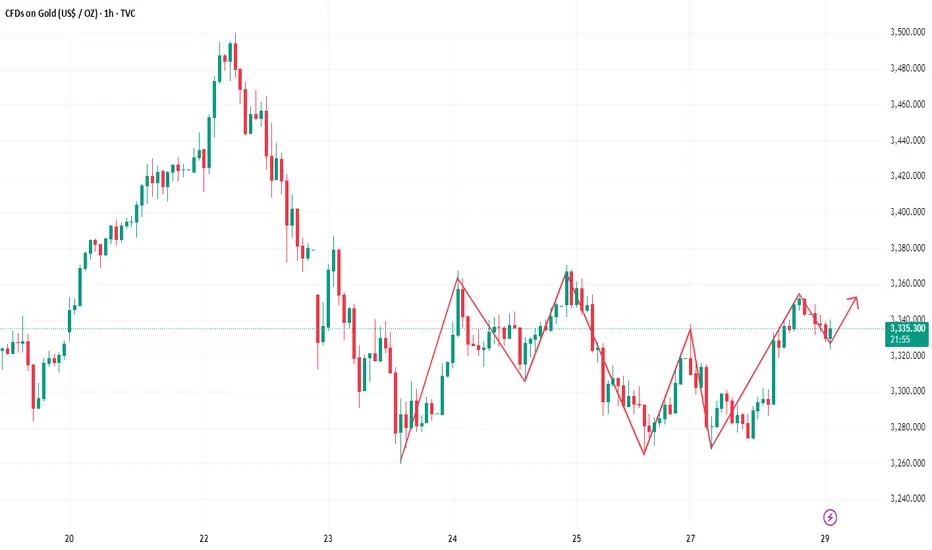932x550 pixels.
Task: Click date 25 on the time axis
Action: click(x=577, y=539)
